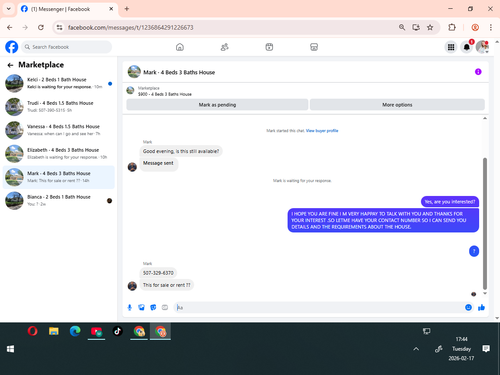Image resolution: width=500 pixels, height=375 pixels.
Task: Open the emoji picker in message box
Action: point(468,307)
